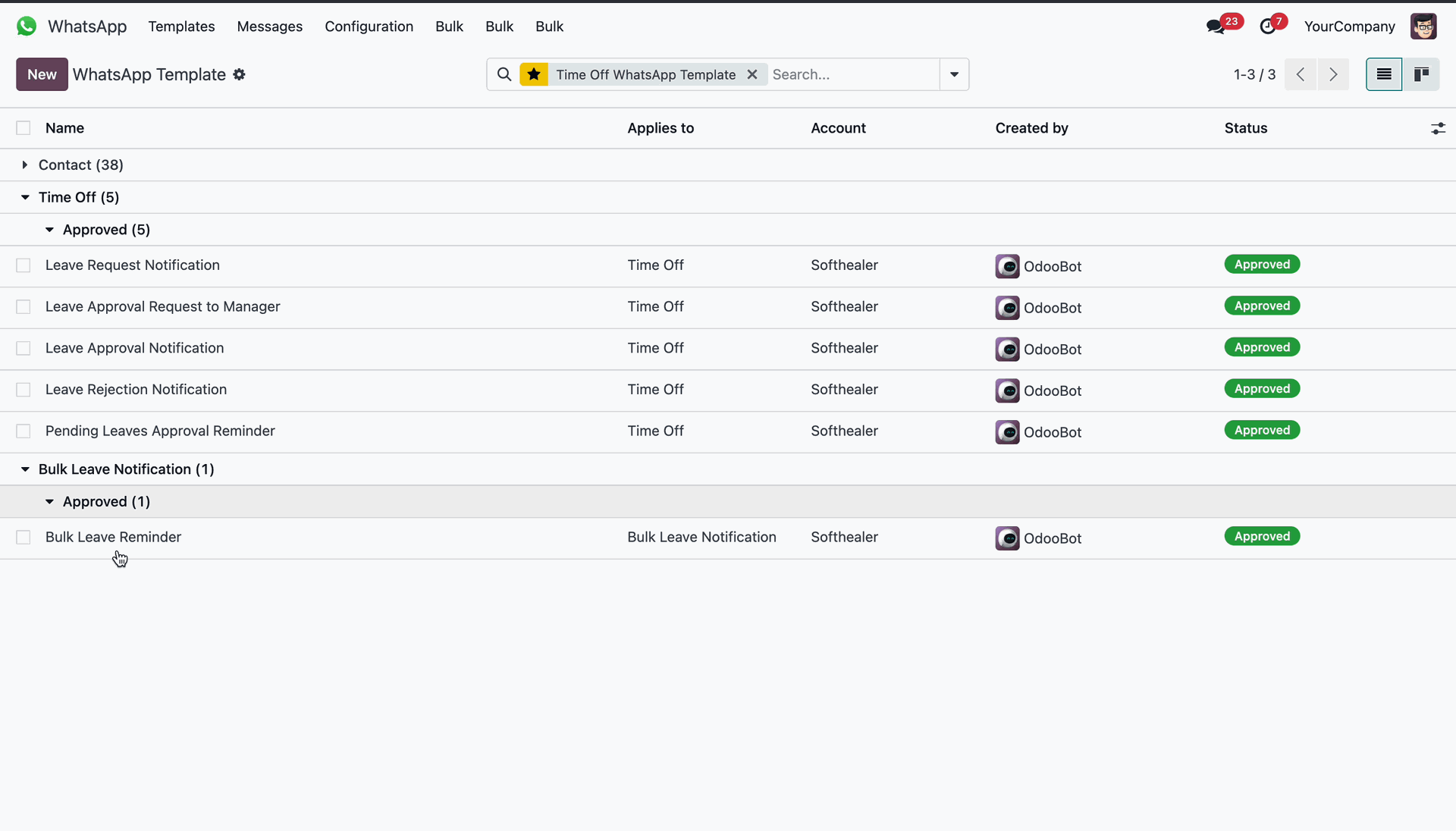1456x831 pixels.
Task: Remove the Time Off WhatsApp Template filter
Action: [752, 74]
